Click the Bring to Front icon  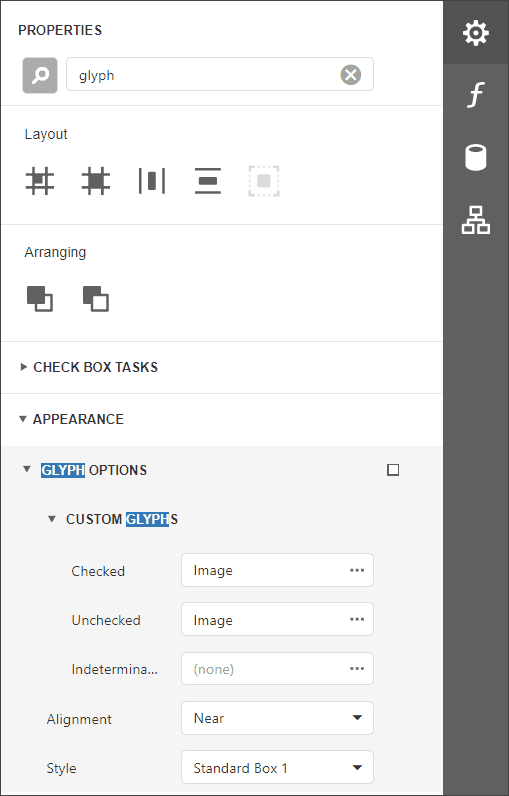pos(40,298)
